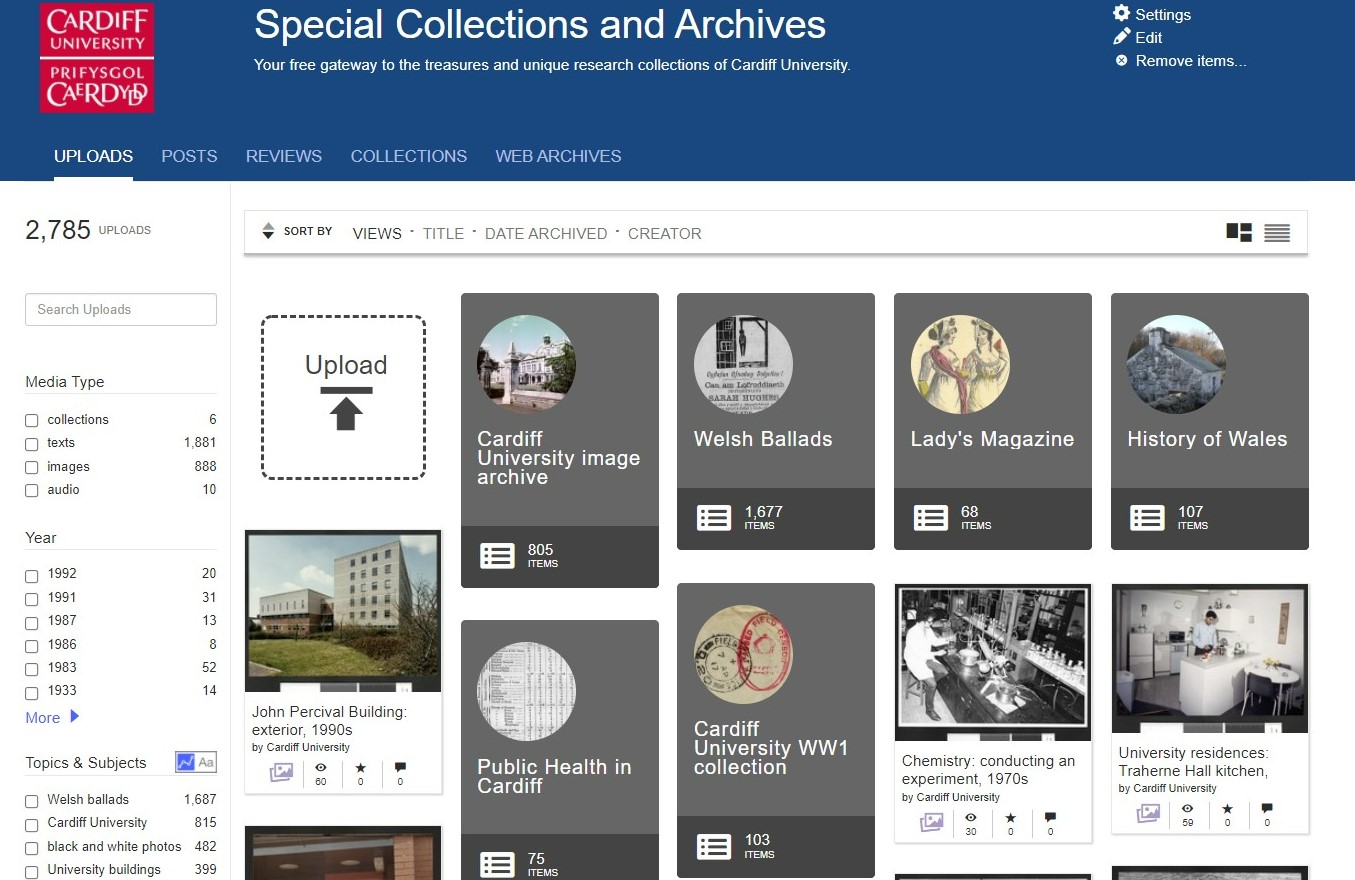Click list icon on Welsh Ballads card
Image resolution: width=1355 pixels, height=880 pixels.
pyautogui.click(x=714, y=518)
